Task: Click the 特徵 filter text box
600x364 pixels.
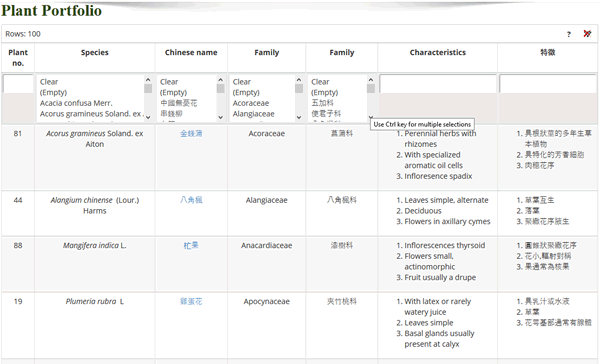Action: coord(548,83)
